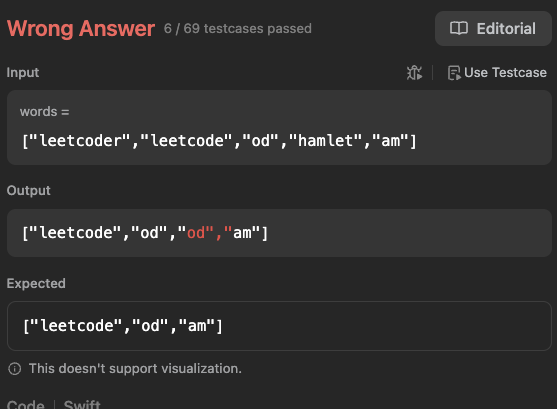Select the Code tab label
This screenshot has width=557, height=409.
click(26, 405)
